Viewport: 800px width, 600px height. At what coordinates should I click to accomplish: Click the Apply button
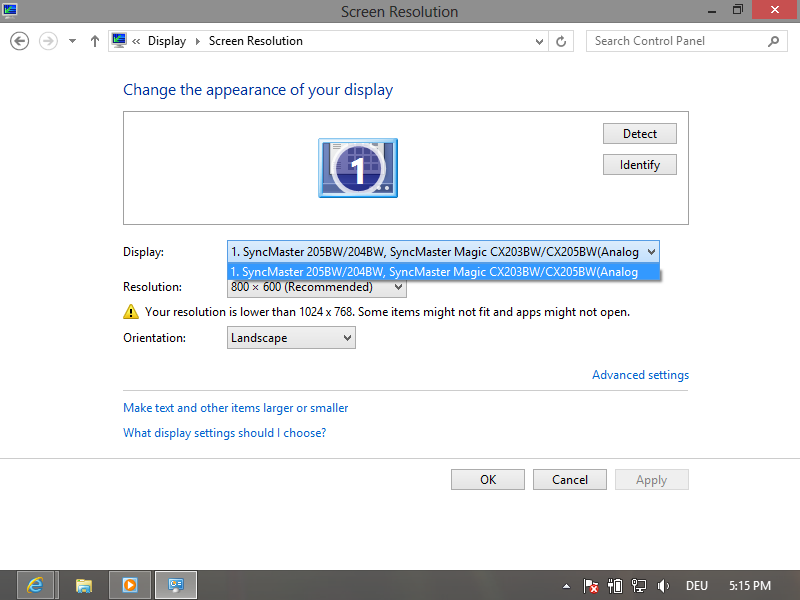652,480
